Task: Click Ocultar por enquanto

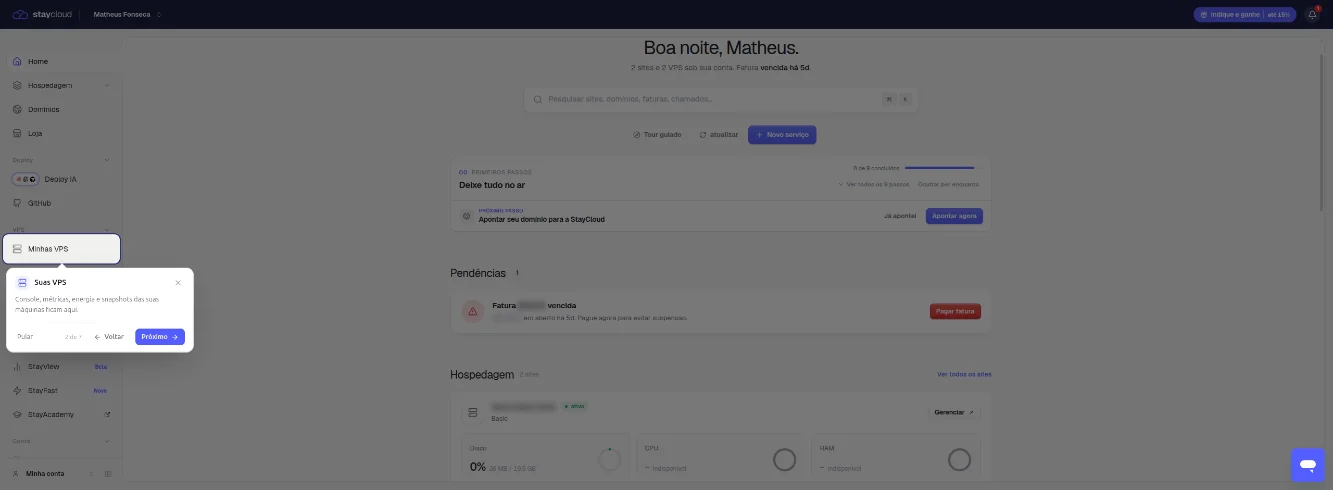Action: coord(948,184)
